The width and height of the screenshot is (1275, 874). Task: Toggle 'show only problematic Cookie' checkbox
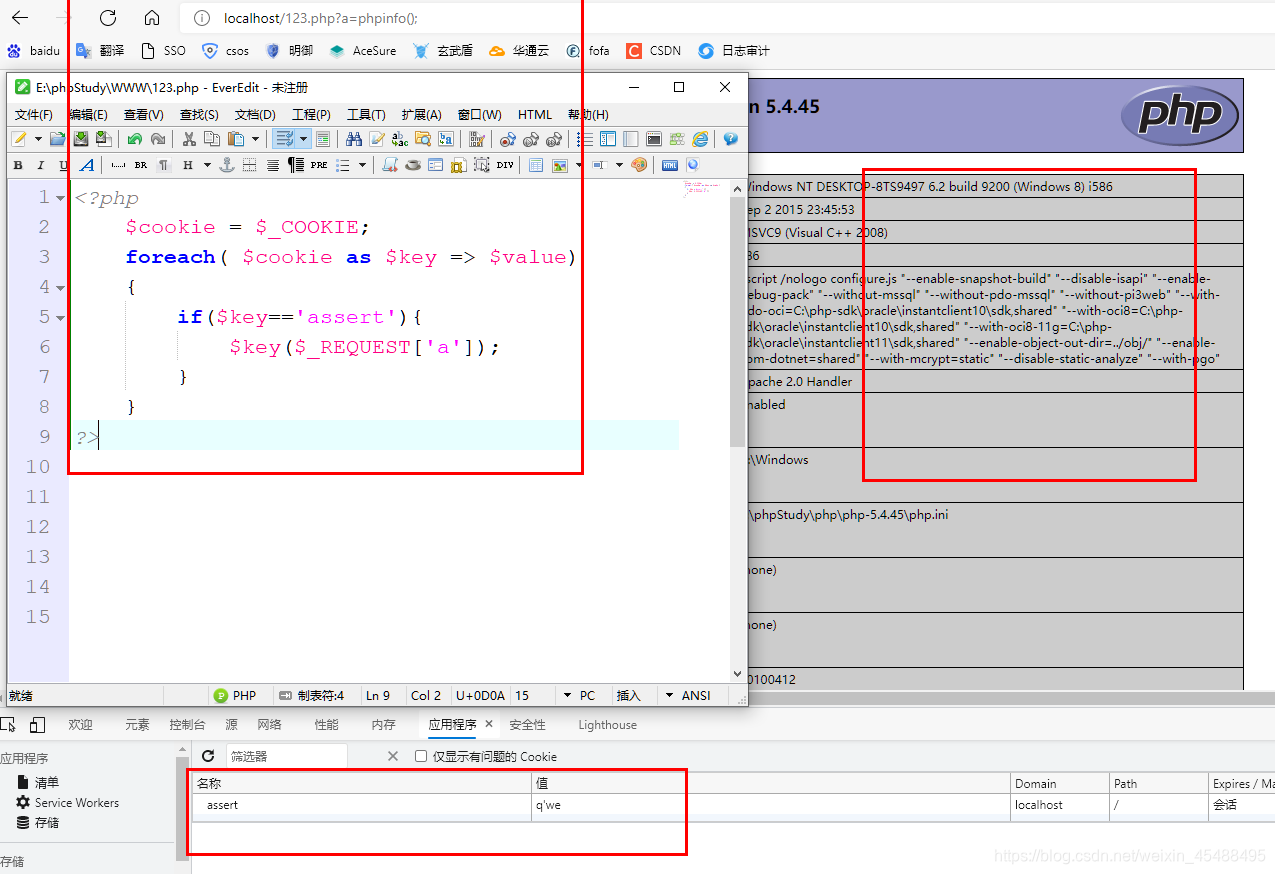pos(421,756)
